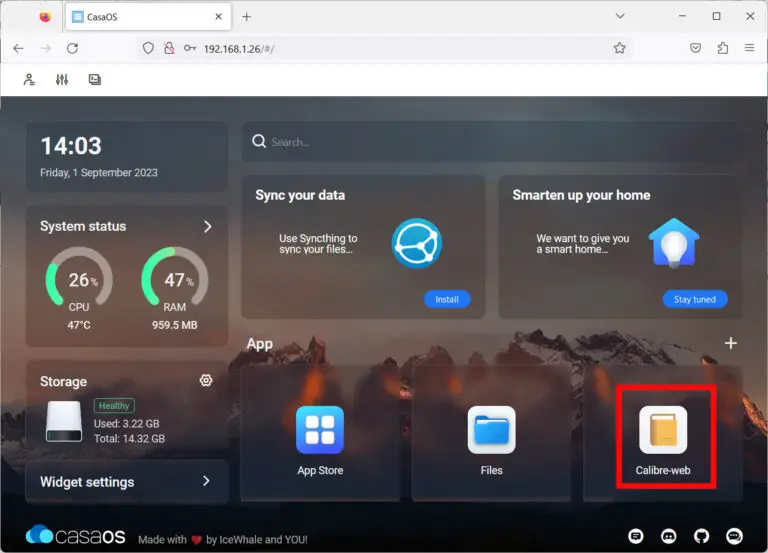The width and height of the screenshot is (768, 553).
Task: Click the Stay tuned button
Action: tap(695, 299)
